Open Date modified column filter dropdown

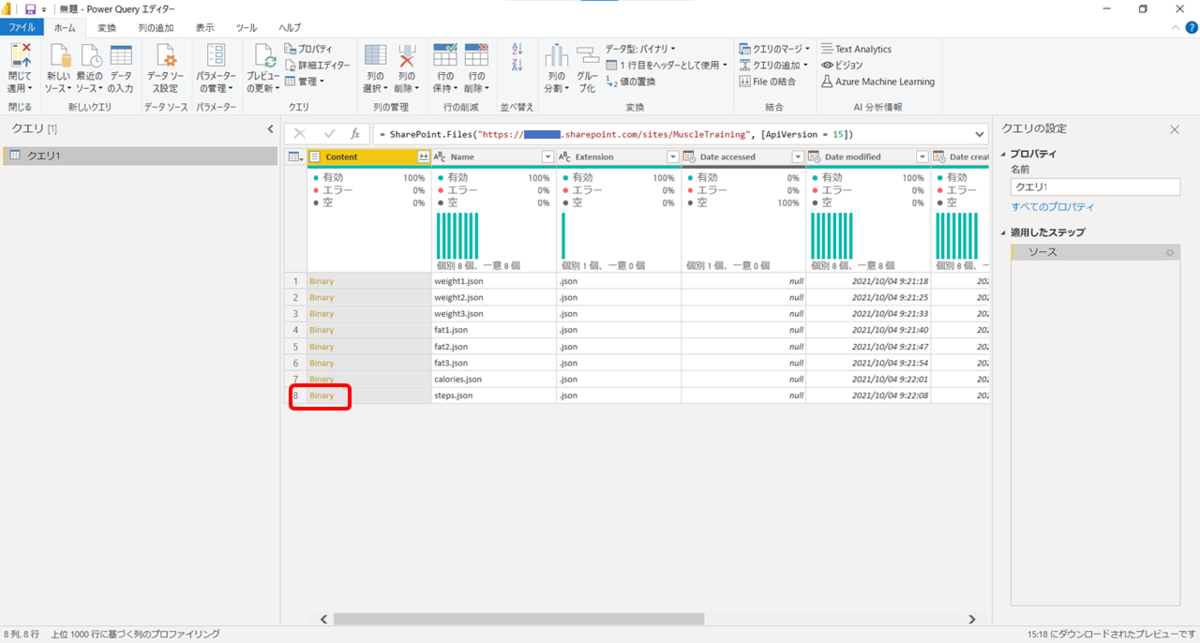pos(922,157)
